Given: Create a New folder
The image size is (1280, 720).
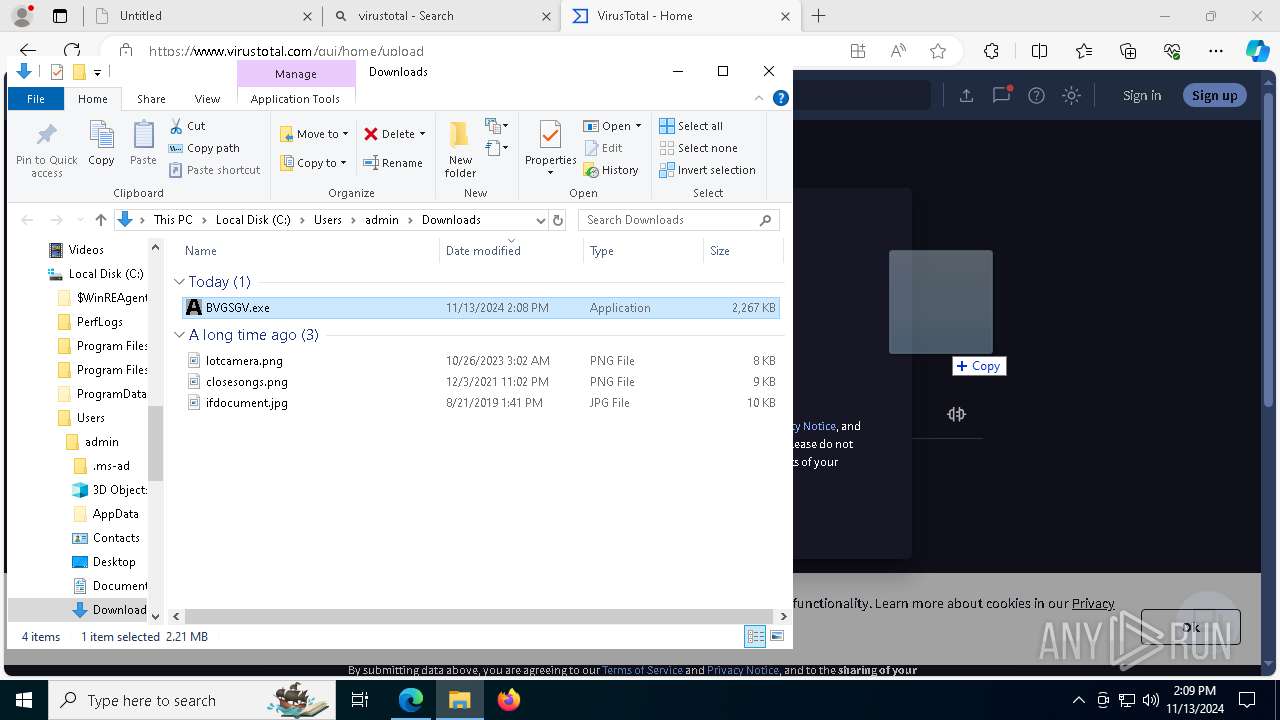Looking at the screenshot, I should point(460,149).
